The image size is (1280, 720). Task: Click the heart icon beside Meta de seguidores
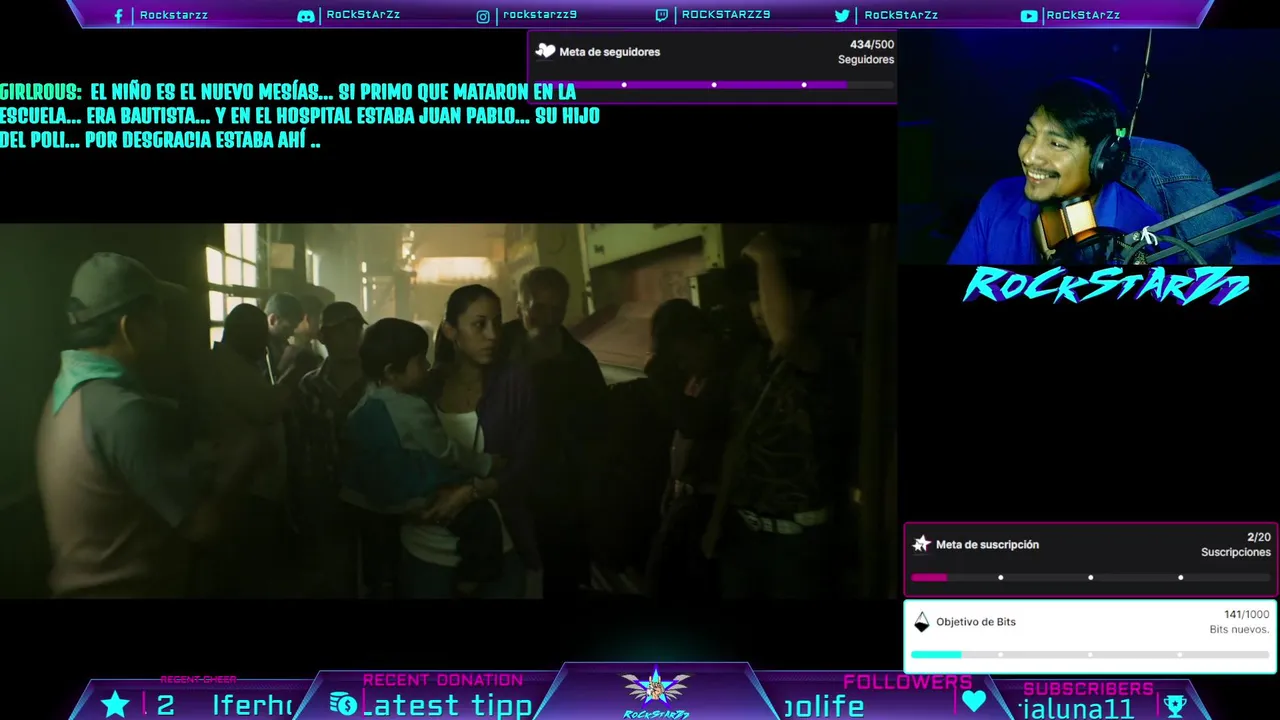pos(545,51)
